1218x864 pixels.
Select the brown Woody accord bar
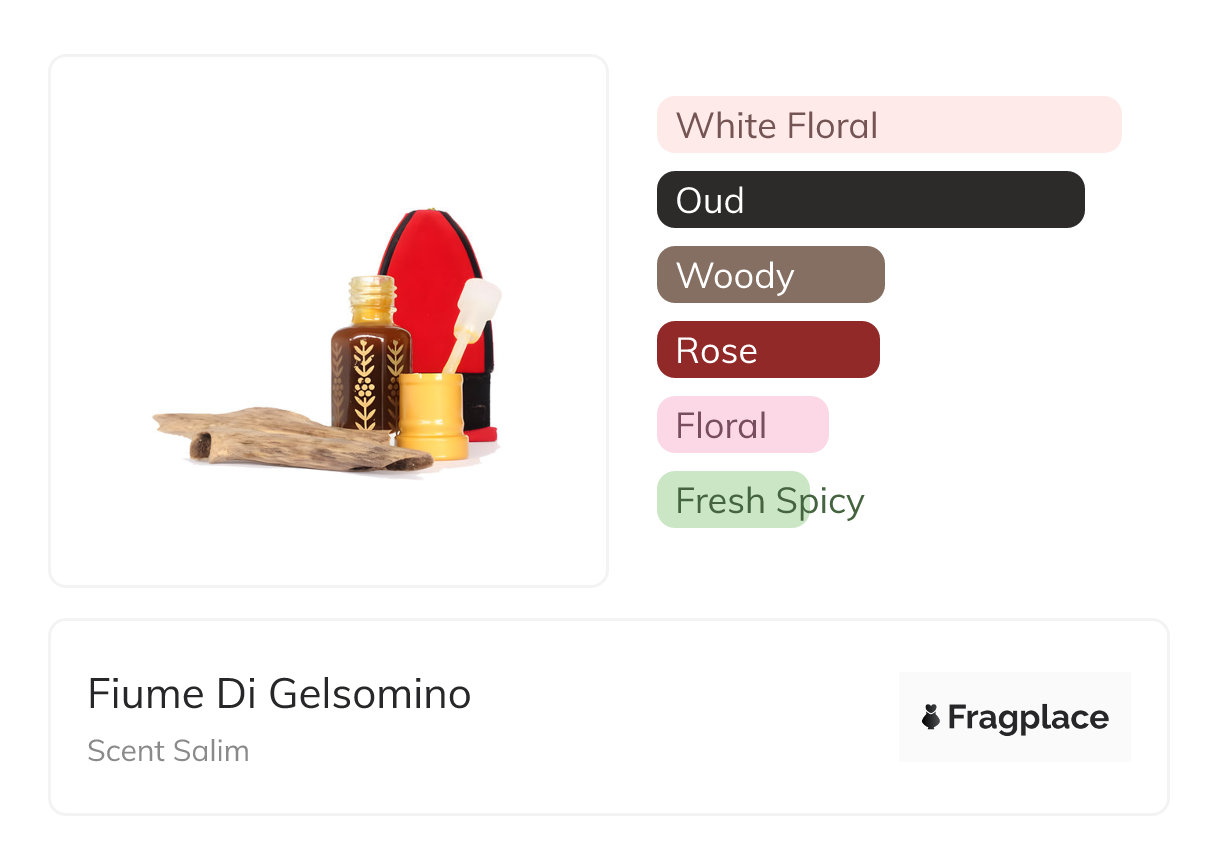[x=770, y=275]
